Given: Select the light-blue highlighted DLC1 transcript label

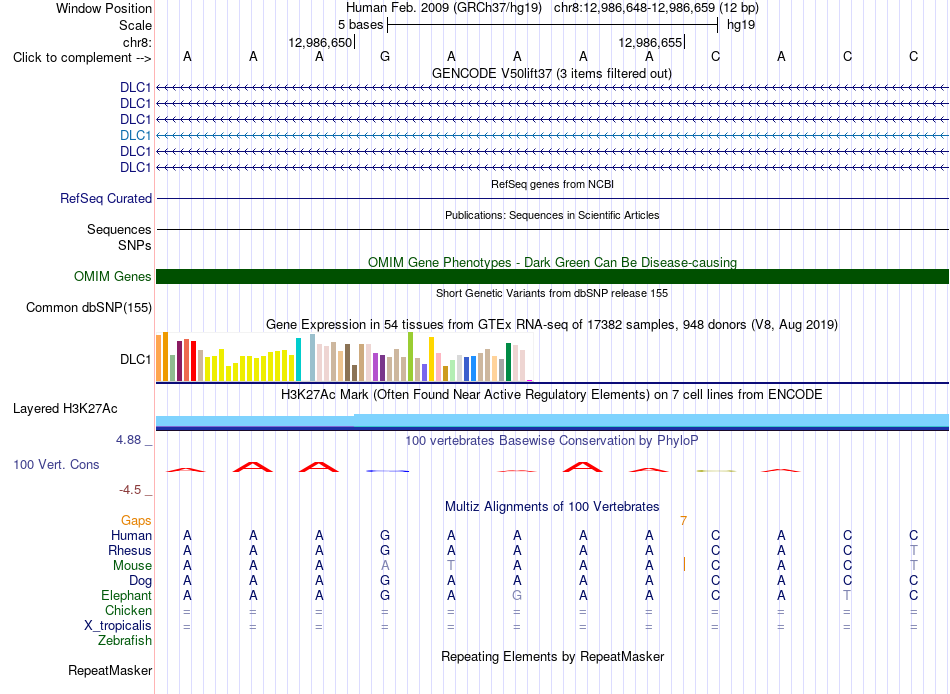Looking at the screenshot, I should click(x=135, y=135).
